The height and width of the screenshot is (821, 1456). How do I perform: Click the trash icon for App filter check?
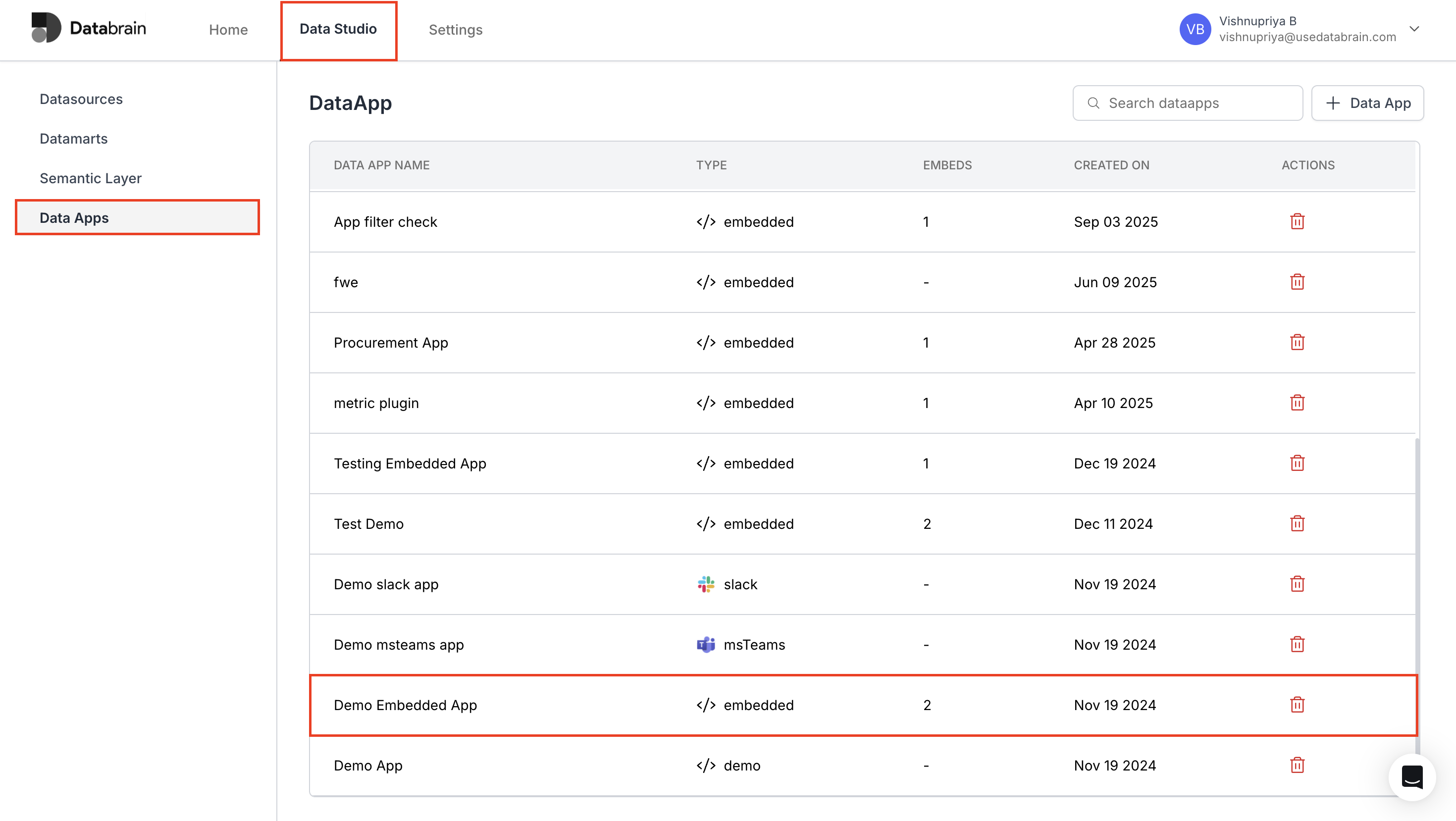(1297, 221)
